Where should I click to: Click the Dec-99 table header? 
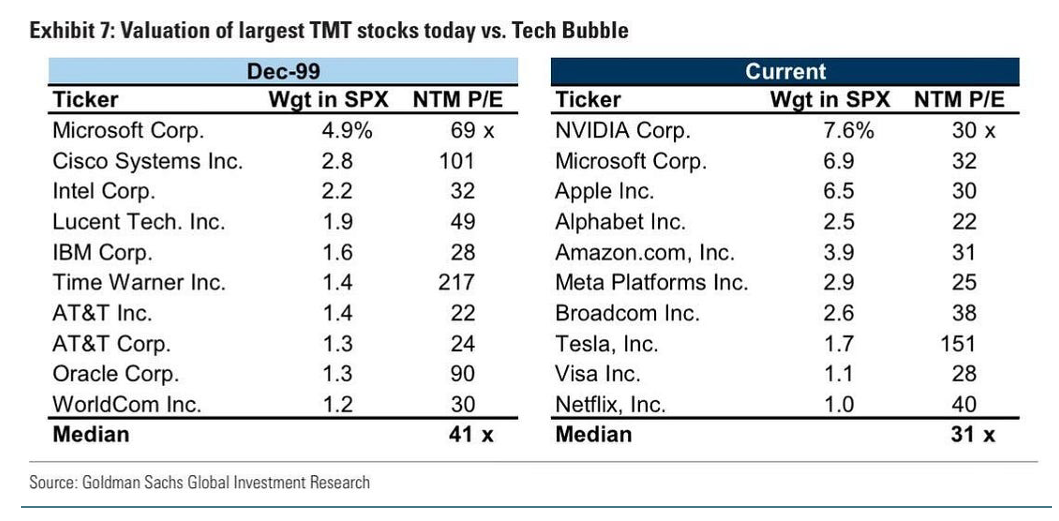click(283, 72)
